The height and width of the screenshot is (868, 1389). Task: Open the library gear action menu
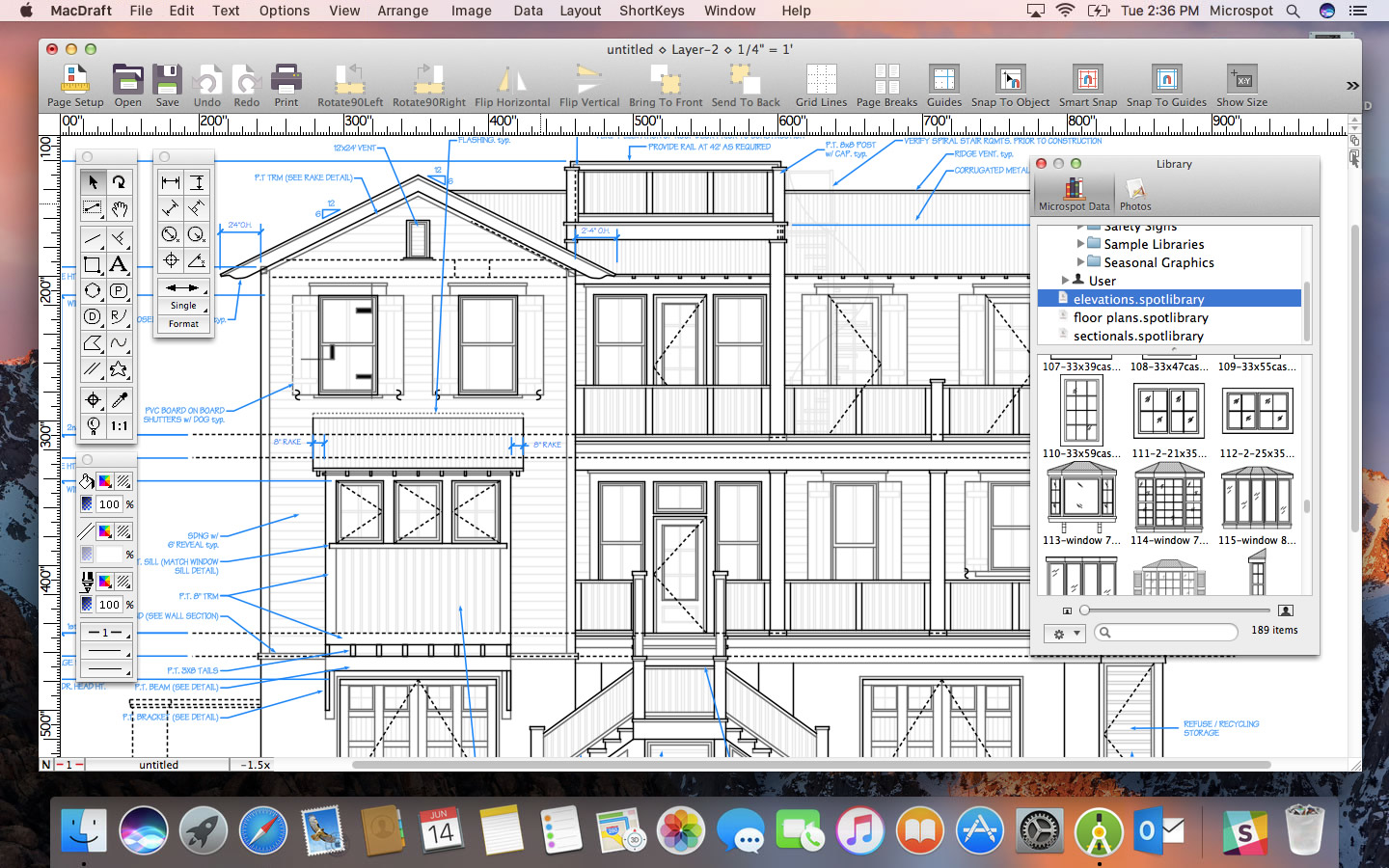1065,634
